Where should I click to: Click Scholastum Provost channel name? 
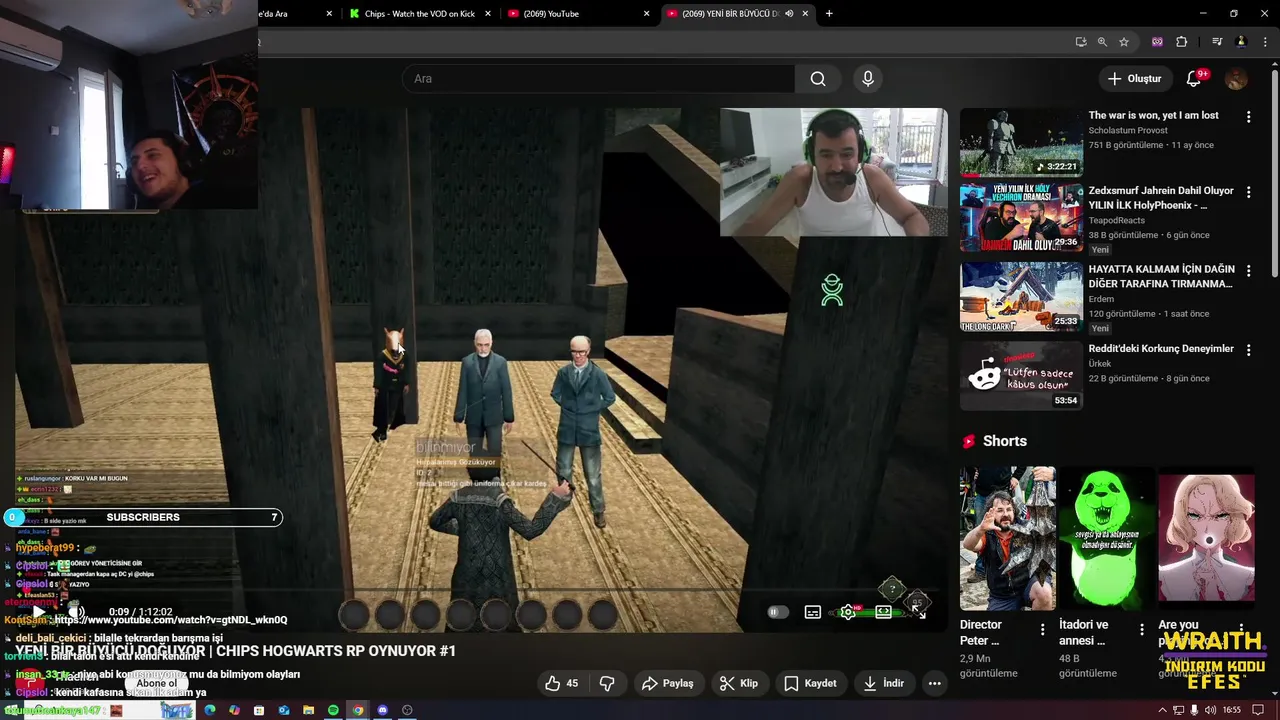[1128, 131]
